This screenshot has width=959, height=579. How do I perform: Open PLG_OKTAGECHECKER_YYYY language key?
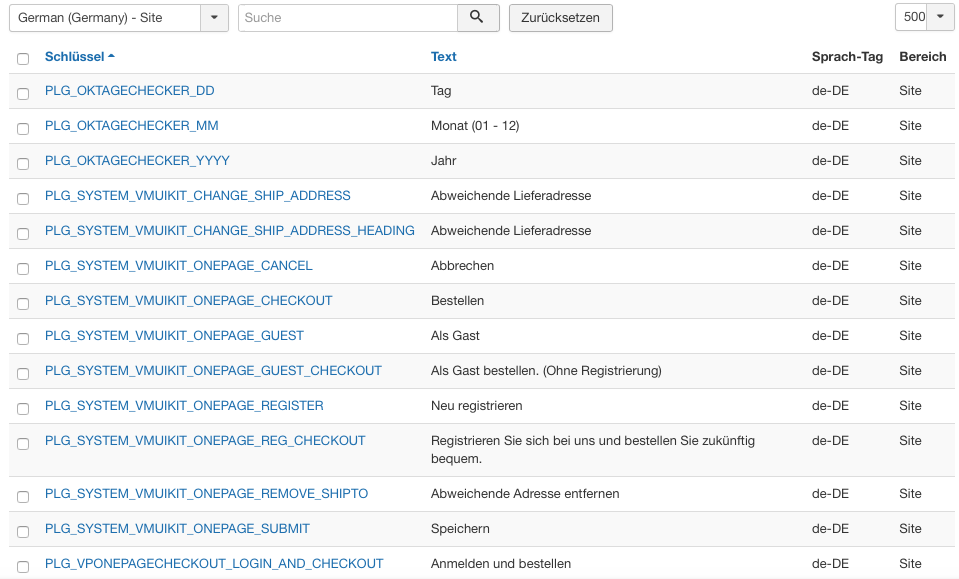tap(137, 161)
